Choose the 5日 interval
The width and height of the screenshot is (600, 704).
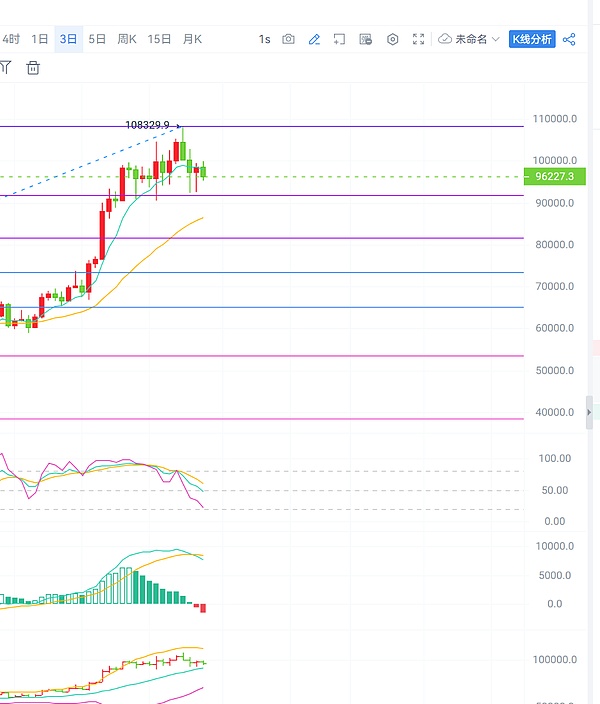pos(97,39)
